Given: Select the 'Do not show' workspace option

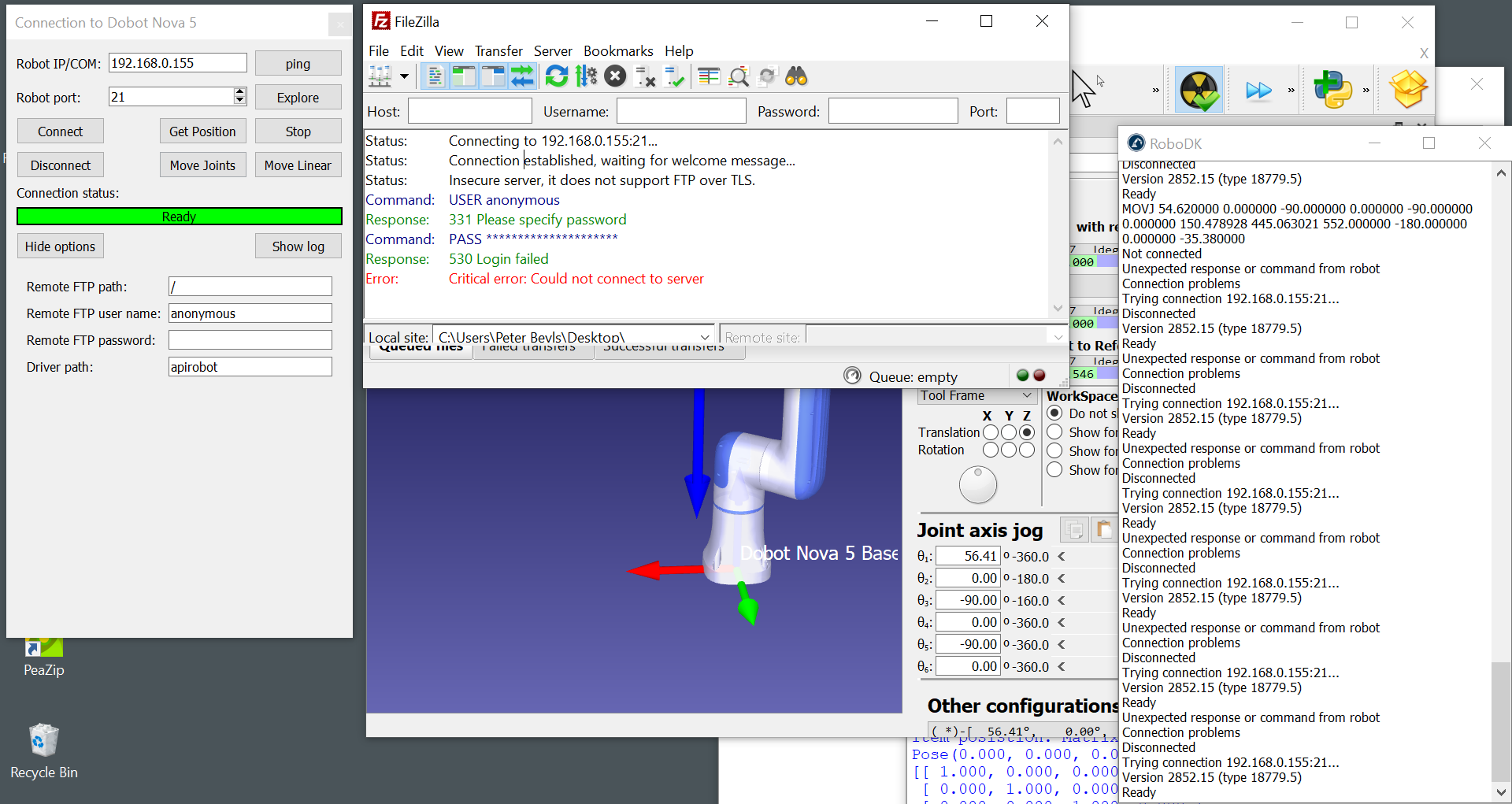Looking at the screenshot, I should pos(1055,413).
